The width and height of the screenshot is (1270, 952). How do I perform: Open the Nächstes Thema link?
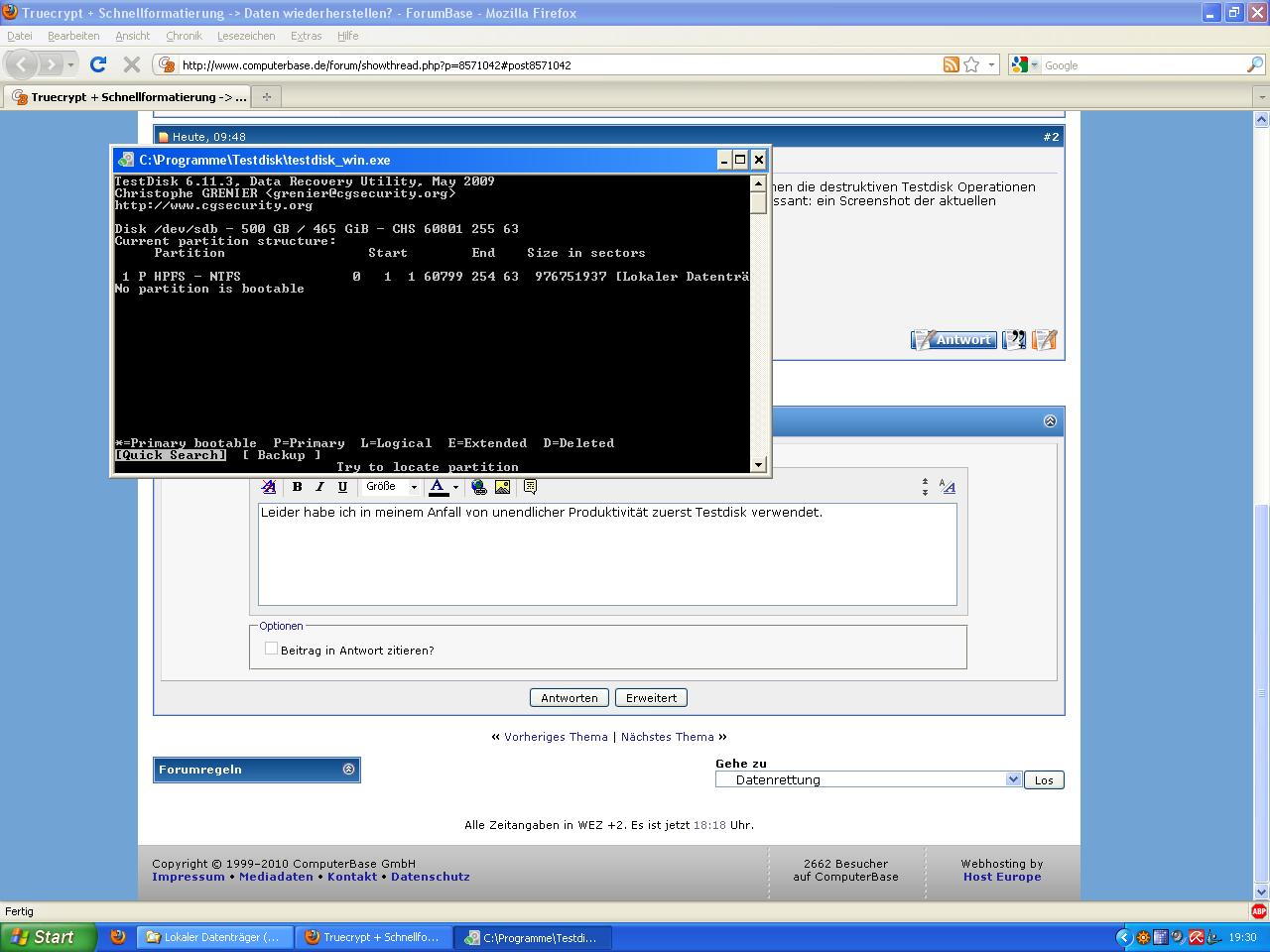coord(667,737)
